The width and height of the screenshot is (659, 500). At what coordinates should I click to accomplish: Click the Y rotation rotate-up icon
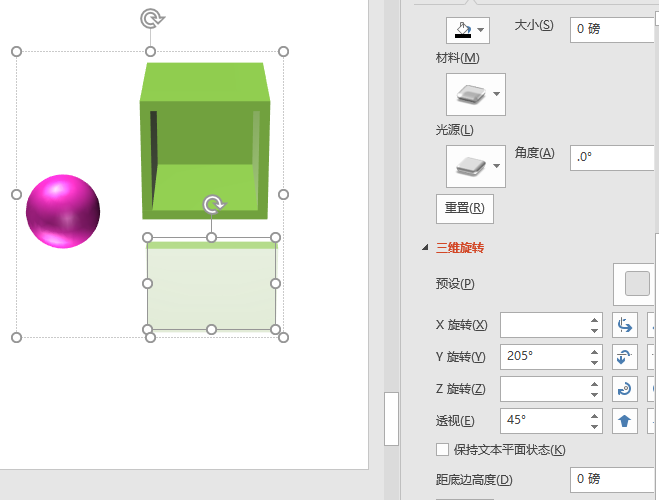click(625, 357)
